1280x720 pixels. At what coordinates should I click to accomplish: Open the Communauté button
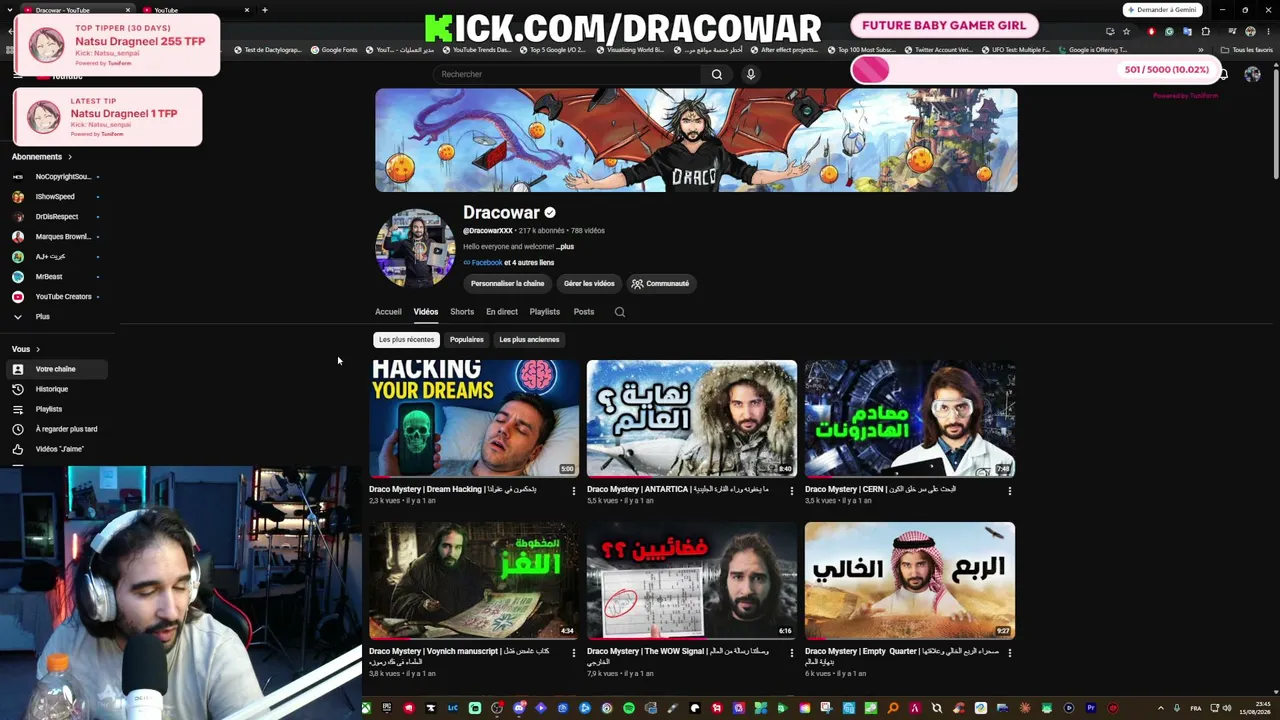(660, 284)
